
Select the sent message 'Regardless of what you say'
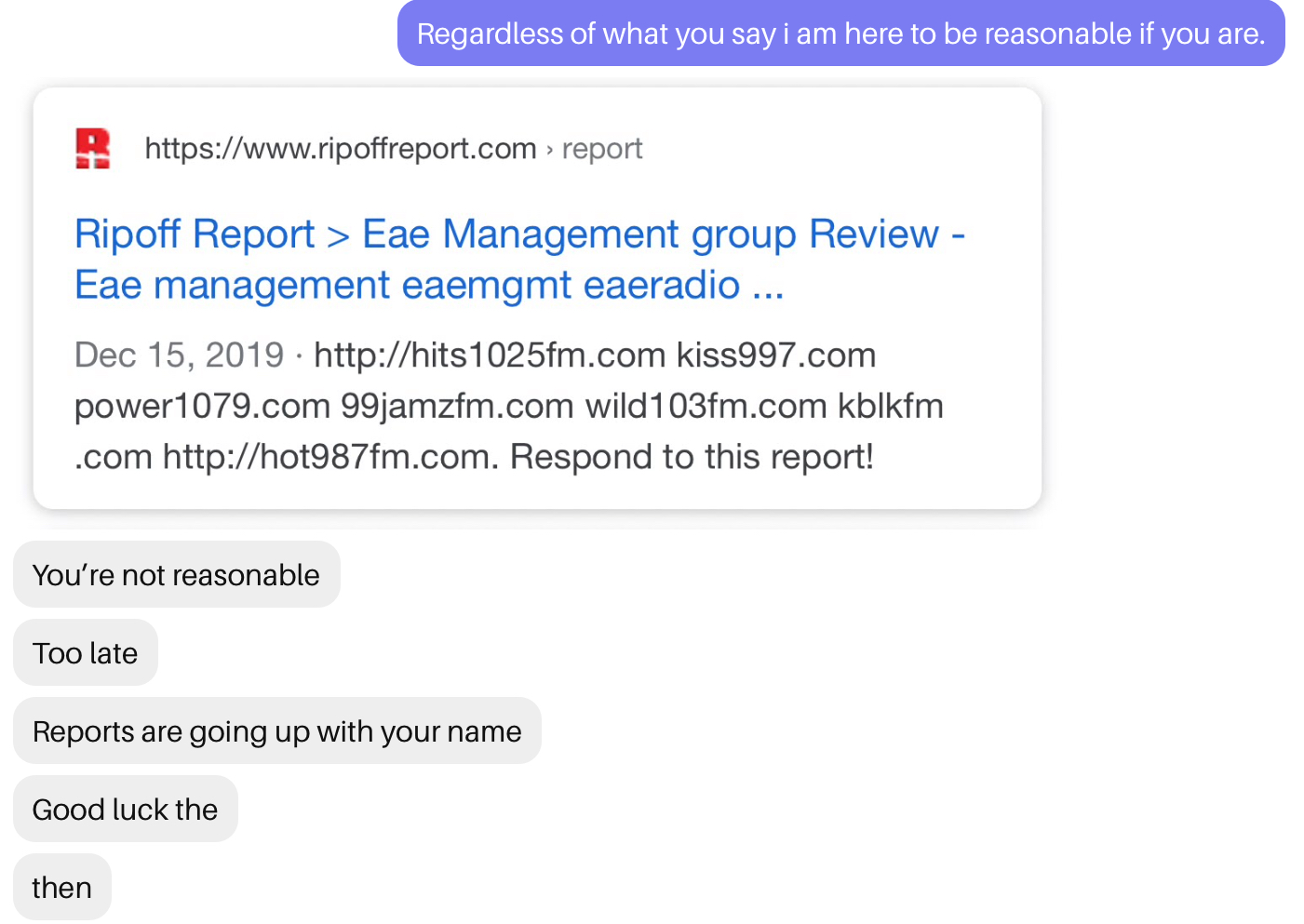(841, 33)
